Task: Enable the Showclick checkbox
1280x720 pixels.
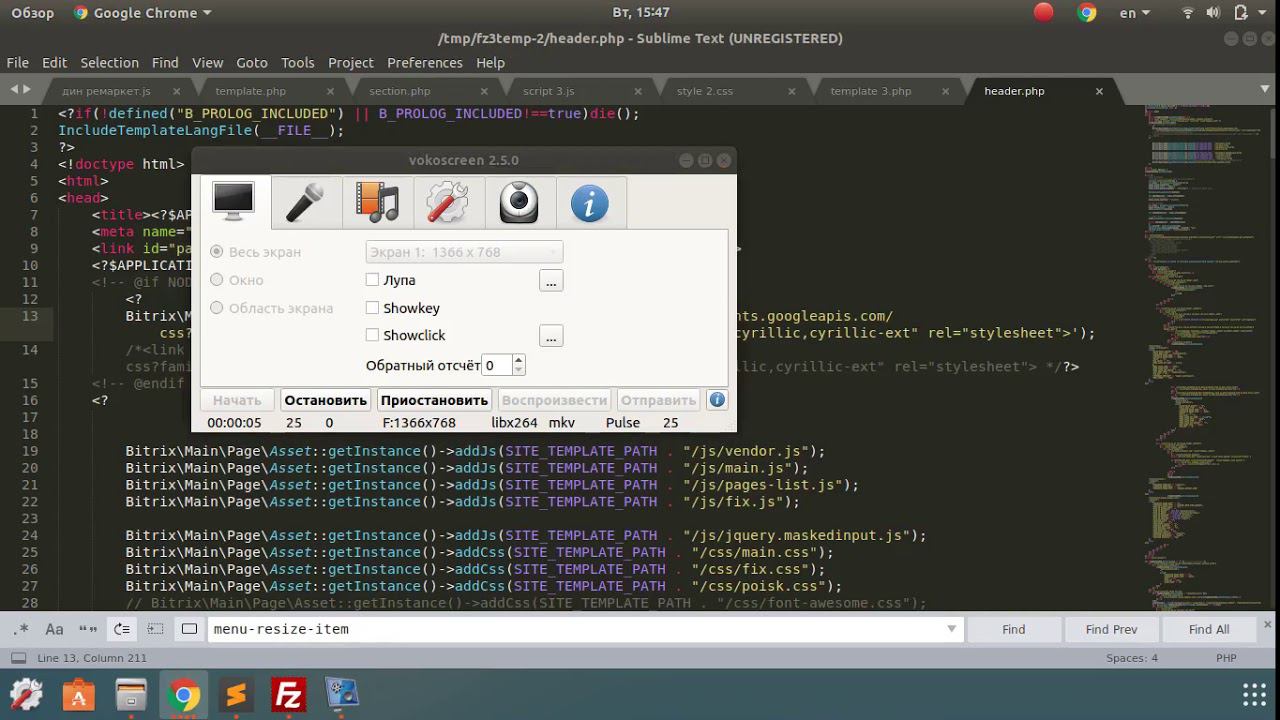Action: tap(372, 335)
